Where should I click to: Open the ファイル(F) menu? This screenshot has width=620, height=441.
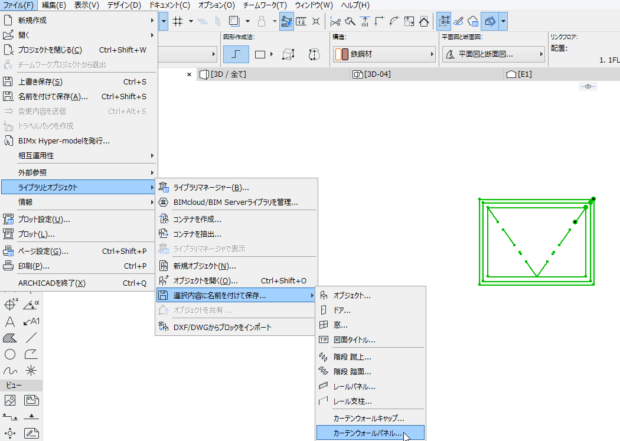point(19,5)
